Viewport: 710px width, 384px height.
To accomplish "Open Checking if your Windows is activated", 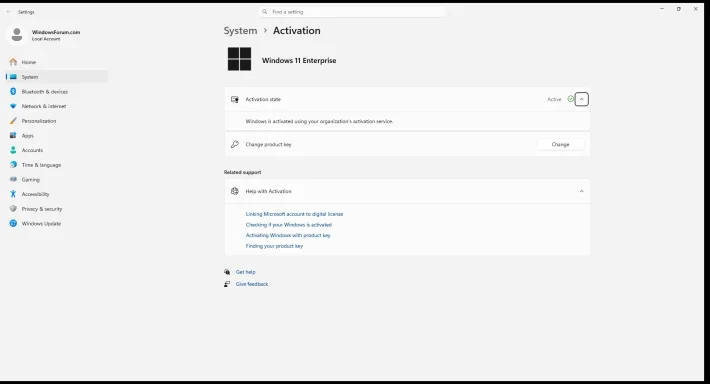I will coord(289,225).
